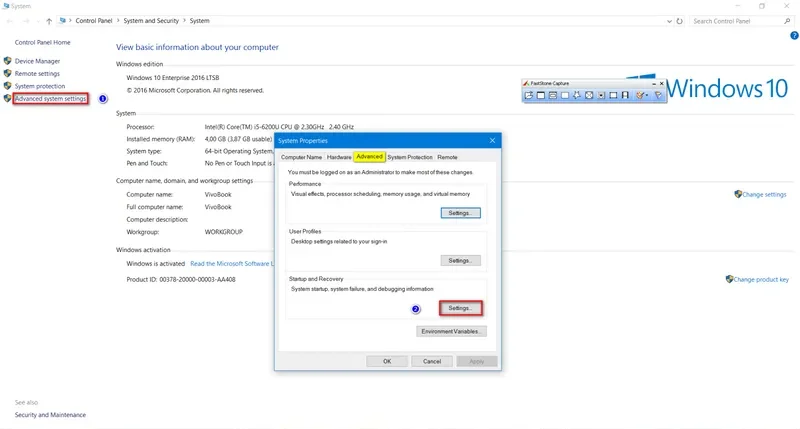Select 'Windows 10 Enterprise 2016 LTSB' text
Viewport: 800px width, 429px height.
172,78
